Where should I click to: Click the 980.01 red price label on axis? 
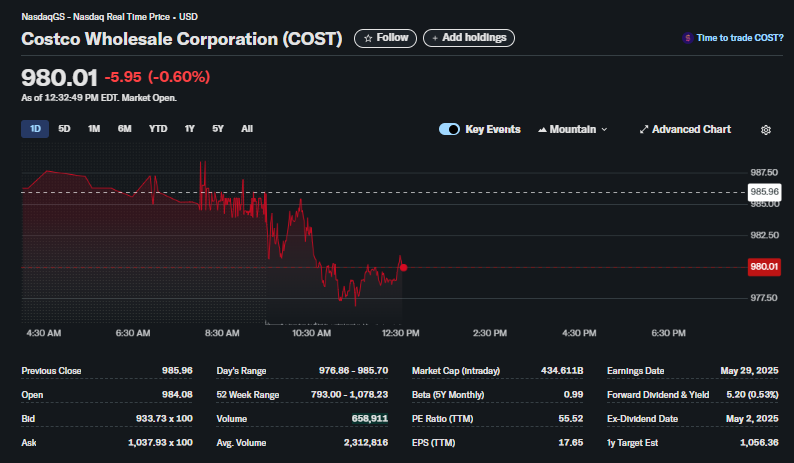764,267
